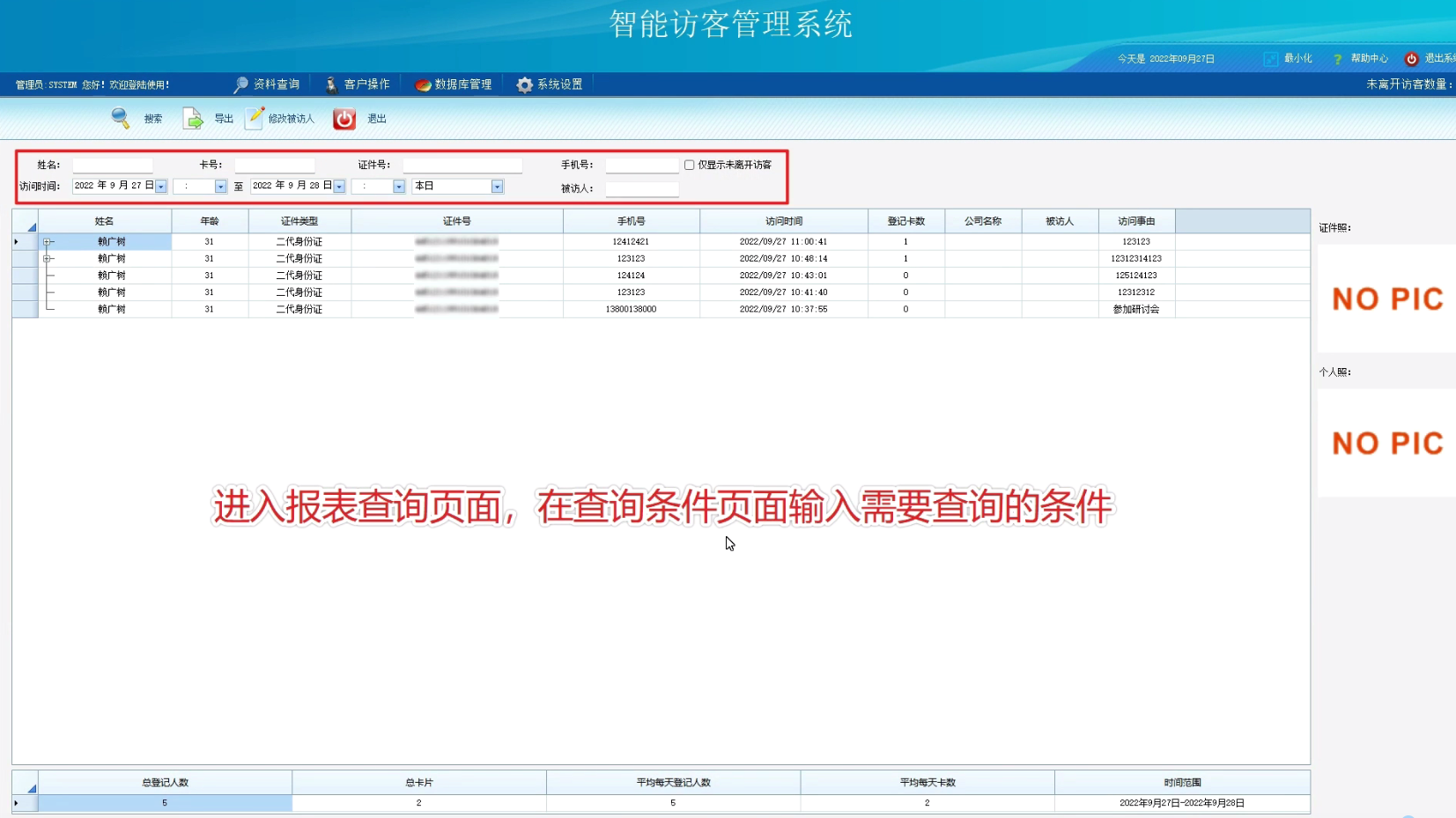Screen dimensions: 1456x818
Task: Open the 客户操作 menu
Action: coord(358,85)
